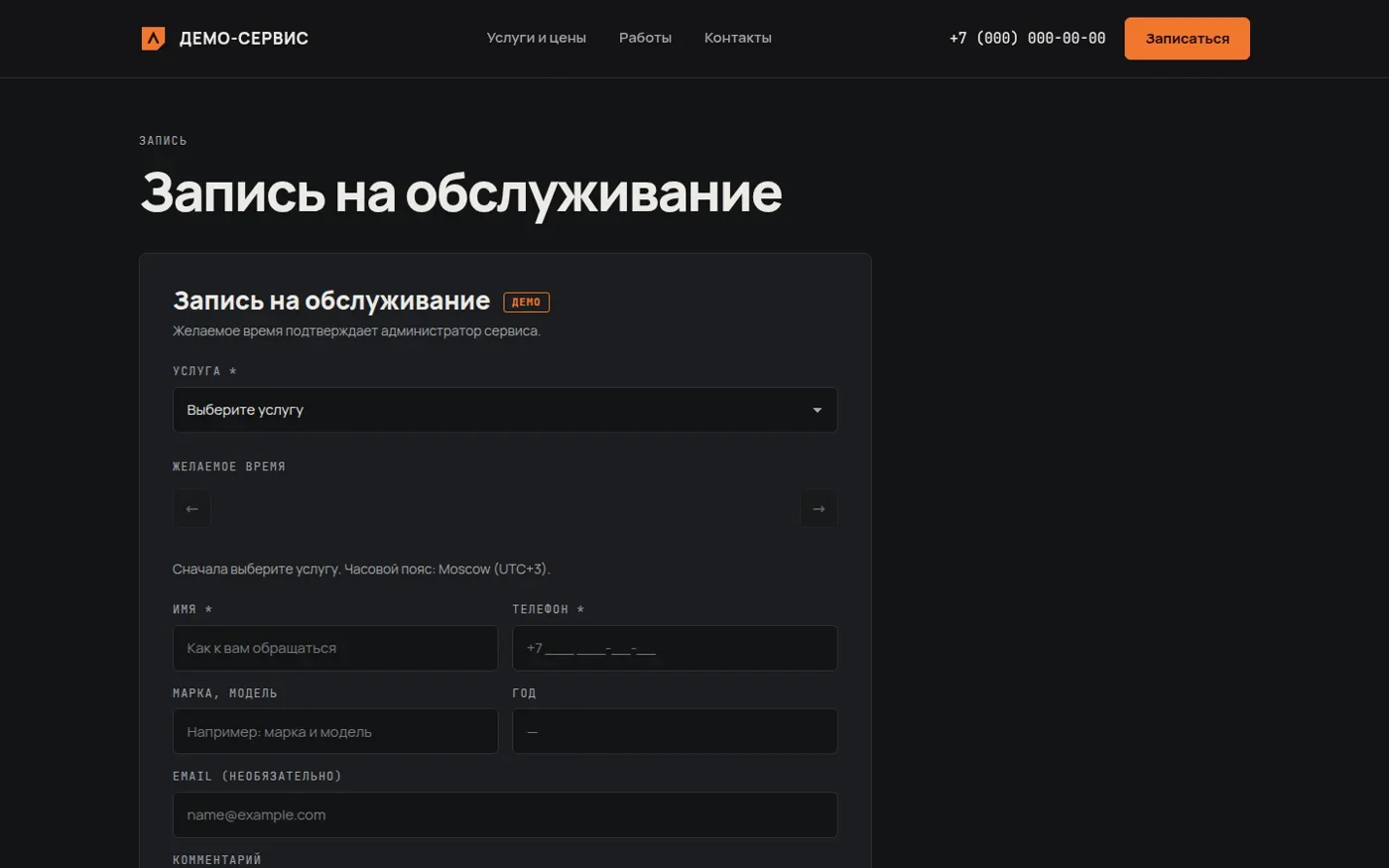The image size is (1389, 868).
Task: Focus the Телефон input field
Action: click(675, 648)
